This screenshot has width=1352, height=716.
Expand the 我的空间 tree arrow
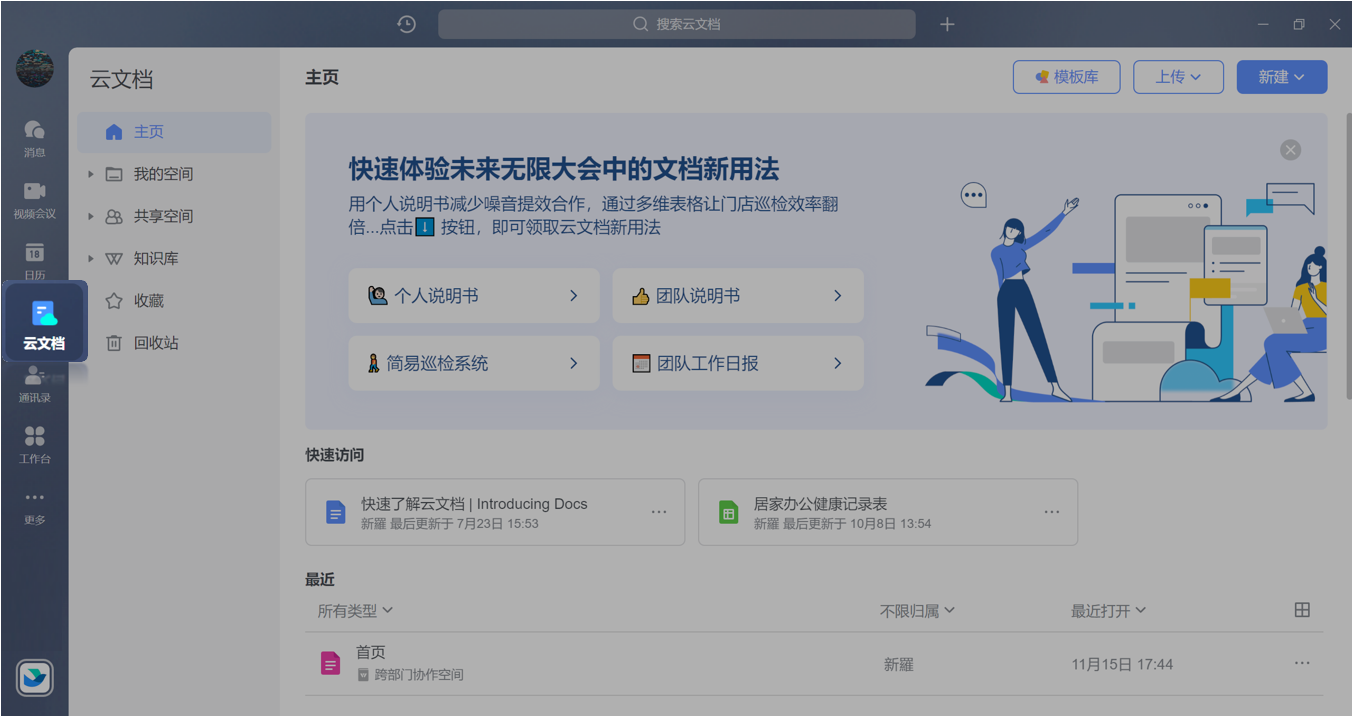coord(90,174)
